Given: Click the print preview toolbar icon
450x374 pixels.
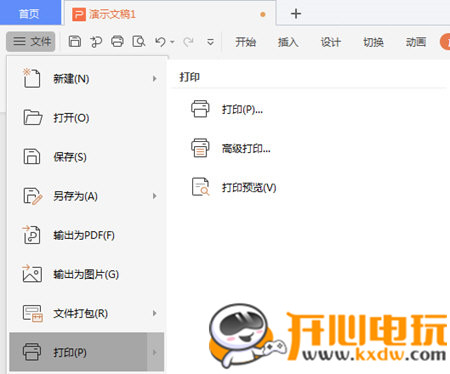Looking at the screenshot, I should point(139,42).
